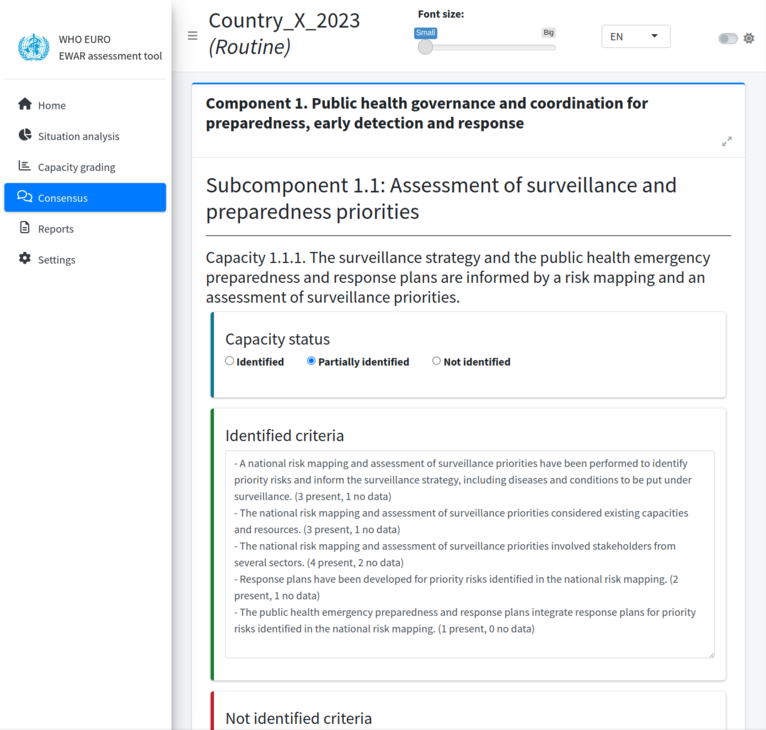Click the Settings gear icon in sidebar
This screenshot has height=730, width=766.
click(25, 258)
